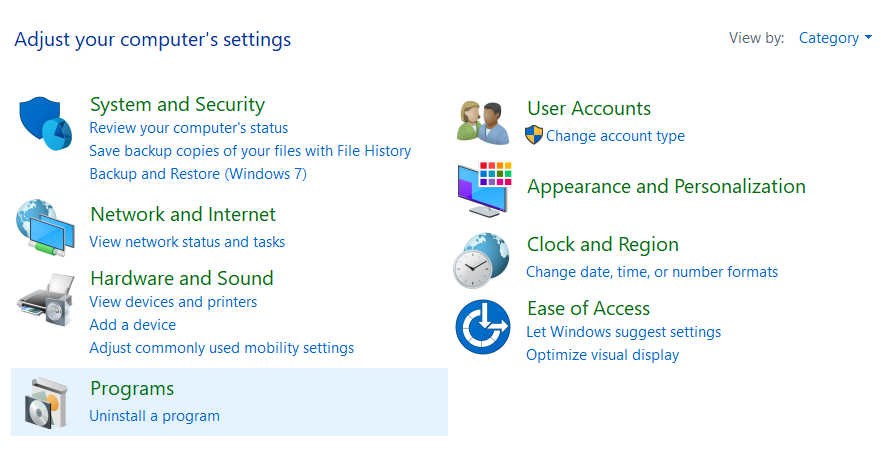883x476 pixels.
Task: Open the View by Category dropdown
Action: (835, 38)
